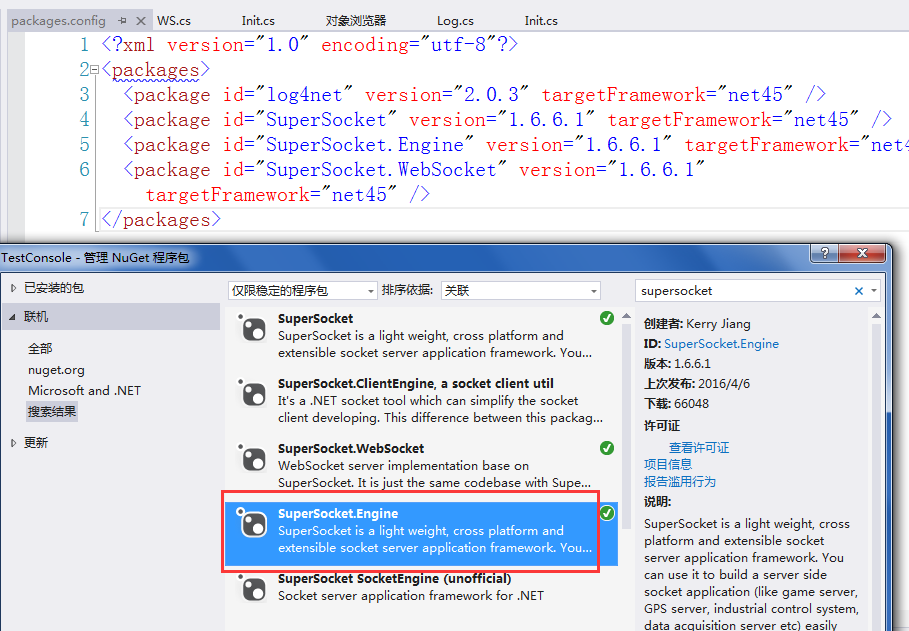Click the 版本: 1.6.6.1 text
This screenshot has height=631, width=909.
coord(677,364)
